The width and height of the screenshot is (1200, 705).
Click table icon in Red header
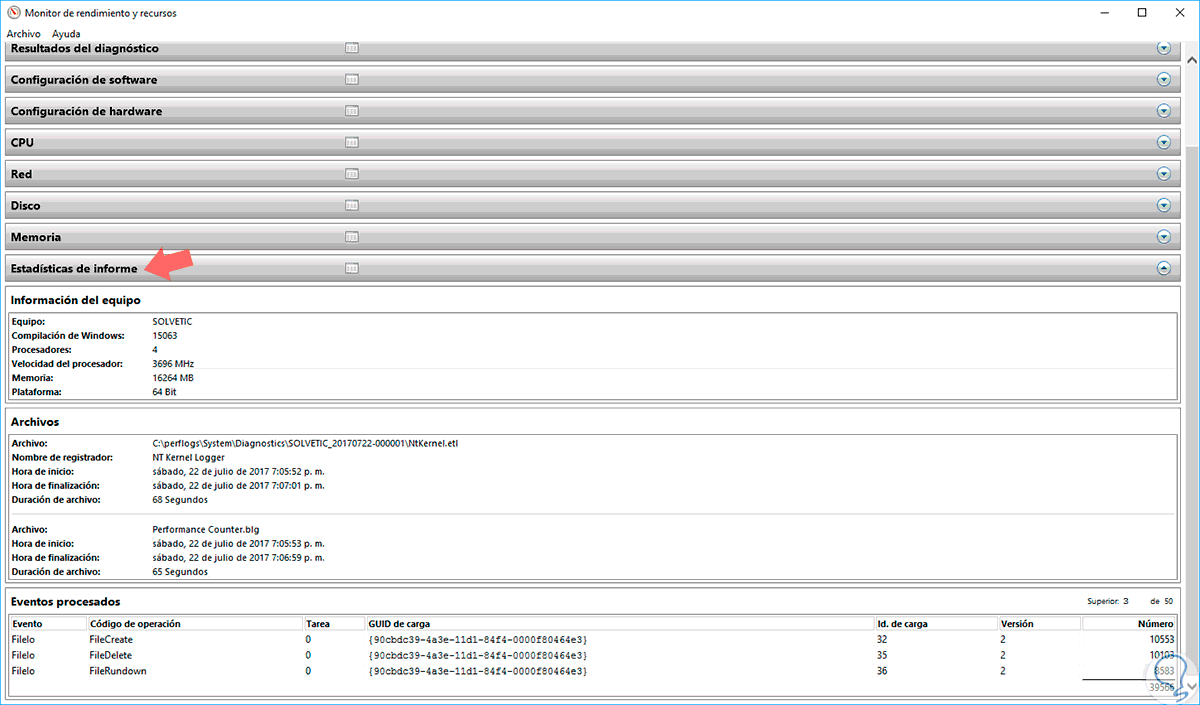pyautogui.click(x=351, y=174)
